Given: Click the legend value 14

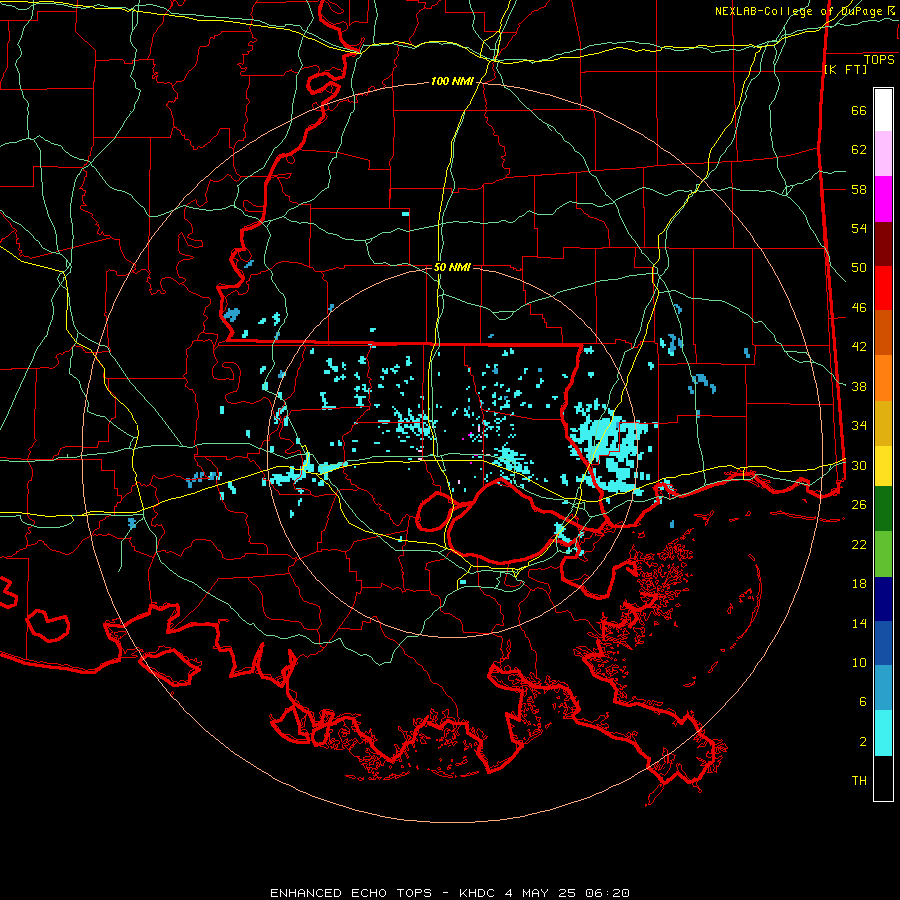Looking at the screenshot, I should [859, 623].
